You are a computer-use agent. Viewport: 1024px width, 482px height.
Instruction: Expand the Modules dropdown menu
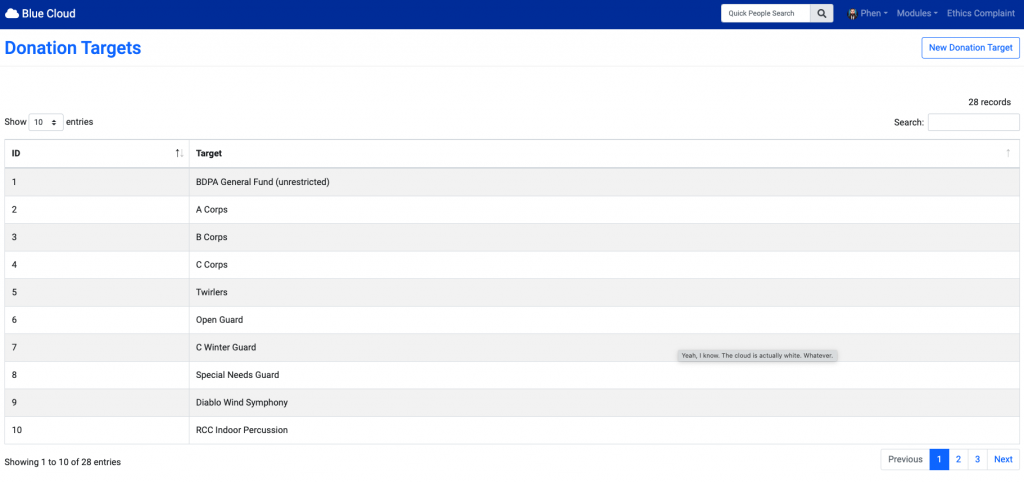[x=917, y=14]
